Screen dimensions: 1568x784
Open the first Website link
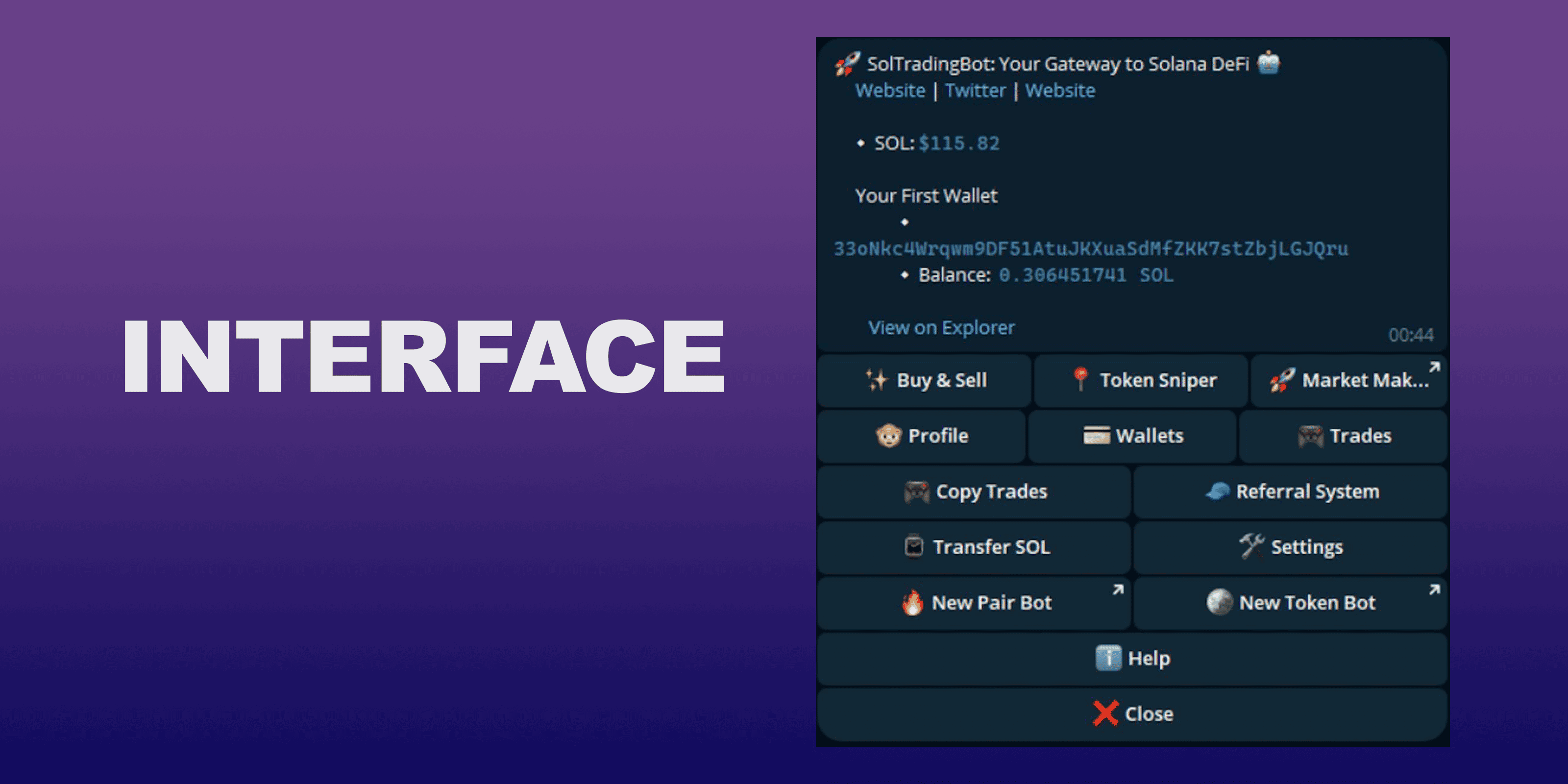(890, 91)
